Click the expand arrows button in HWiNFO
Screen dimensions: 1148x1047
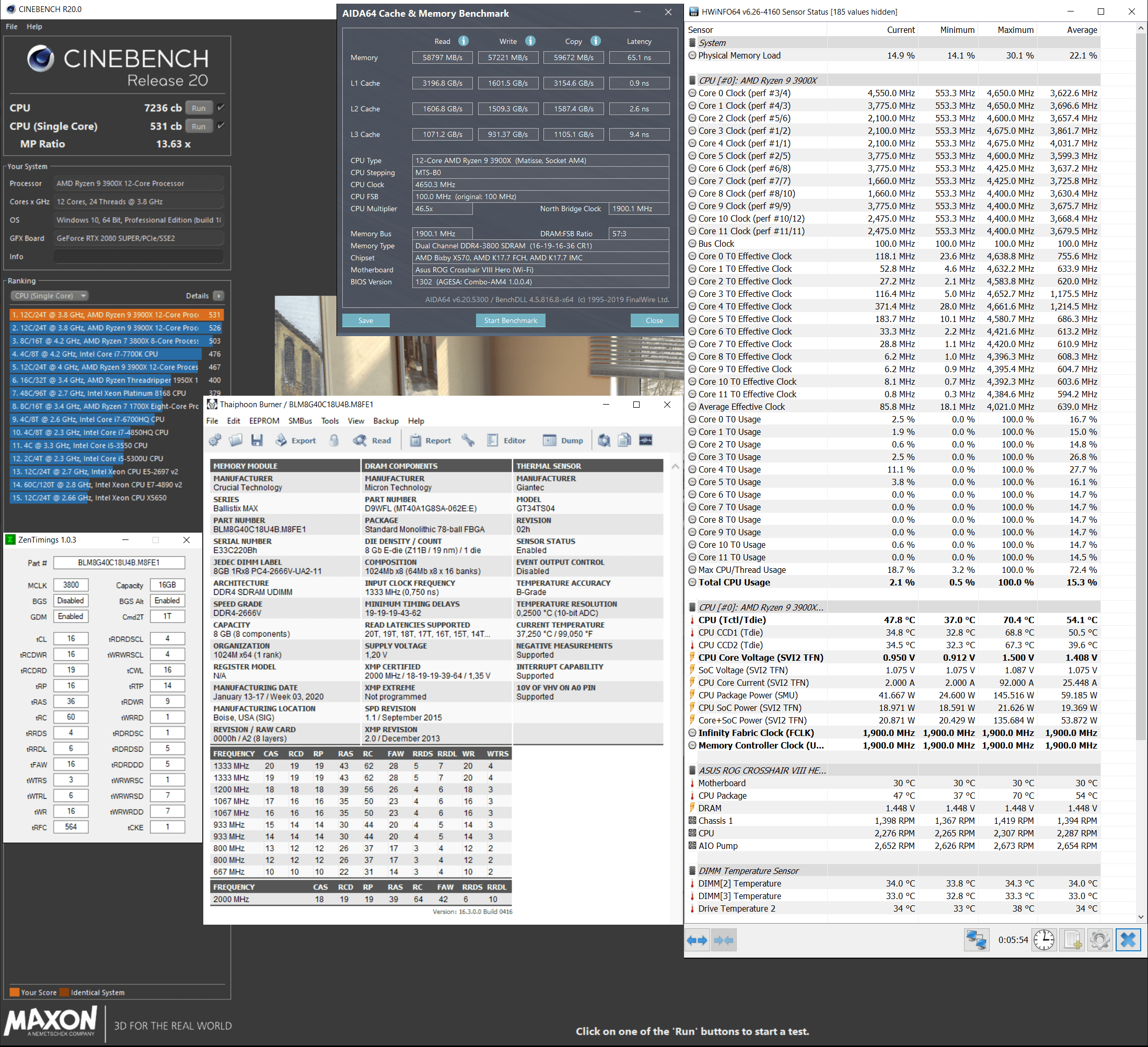(x=697, y=940)
